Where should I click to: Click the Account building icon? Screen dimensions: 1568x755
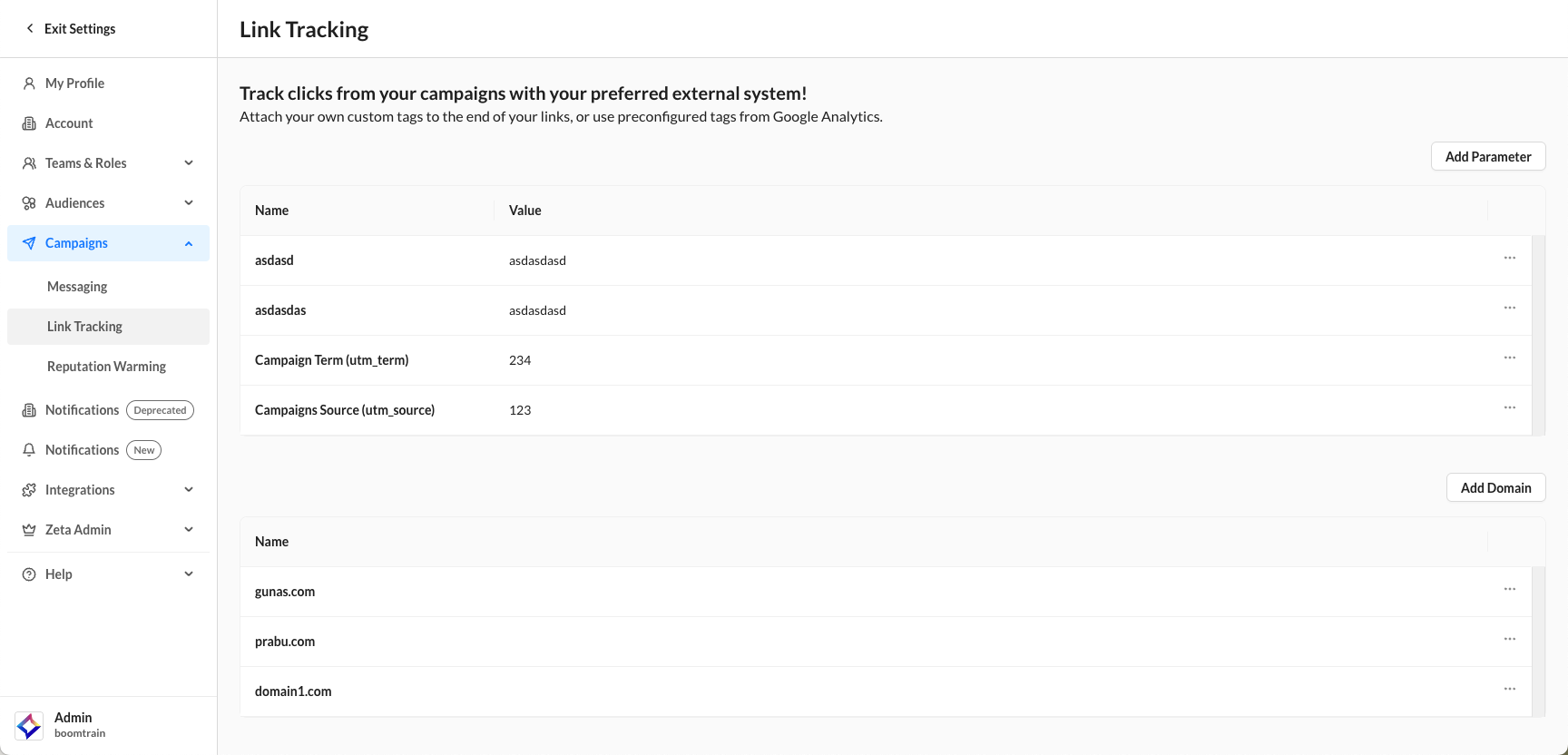[29, 123]
